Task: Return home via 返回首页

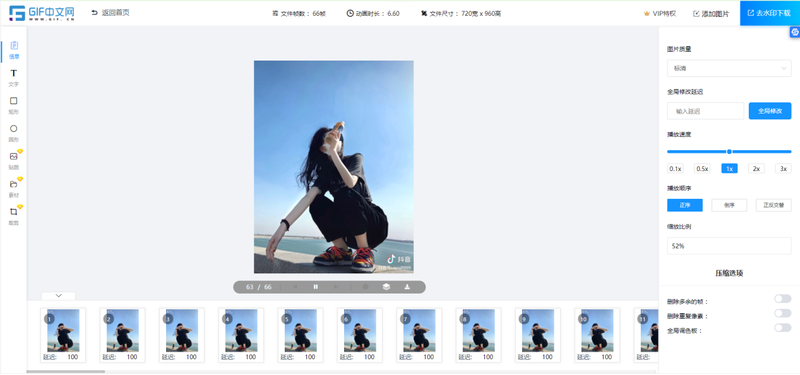Action: (x=111, y=13)
